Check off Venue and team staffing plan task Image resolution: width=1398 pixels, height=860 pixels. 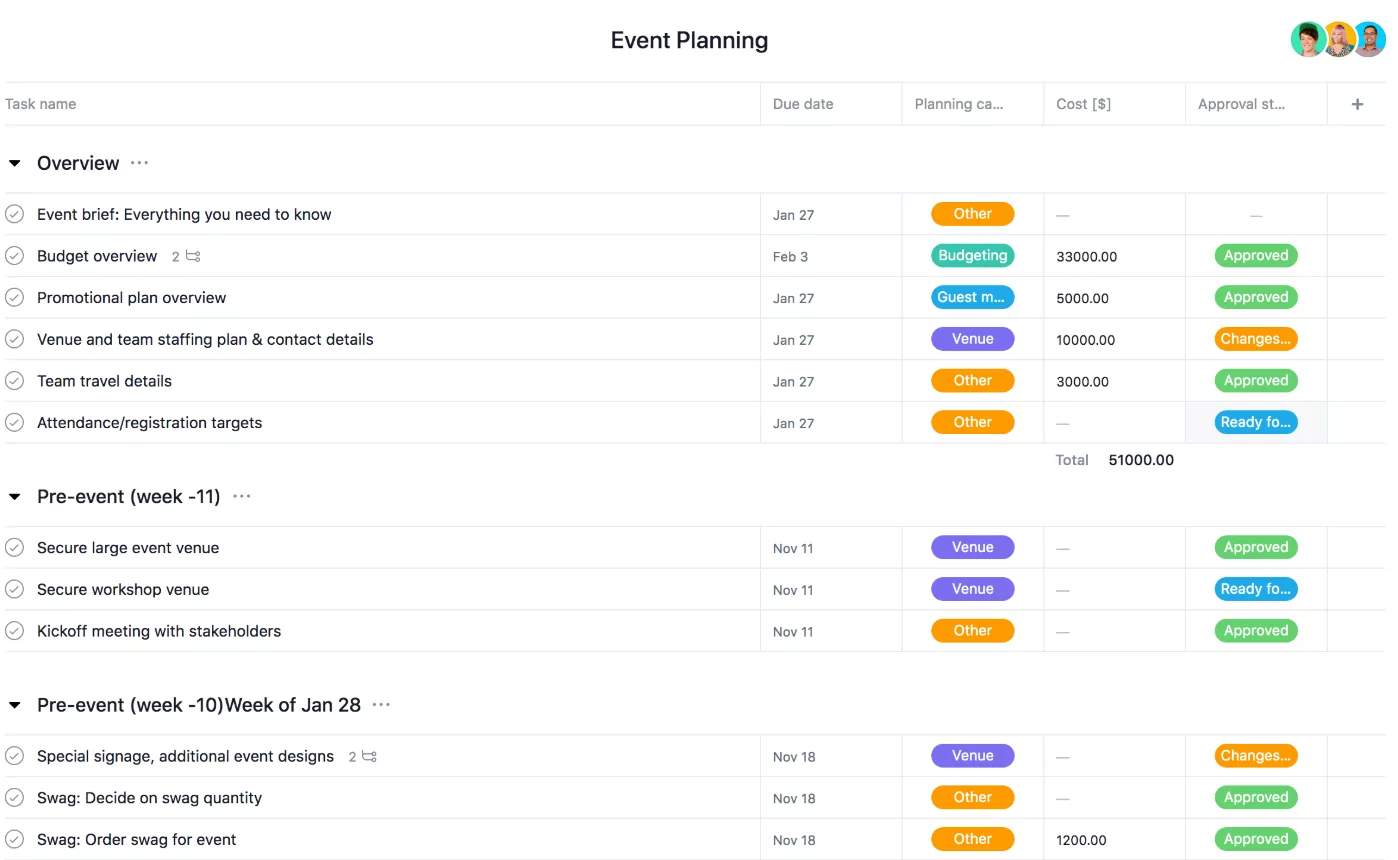14,339
